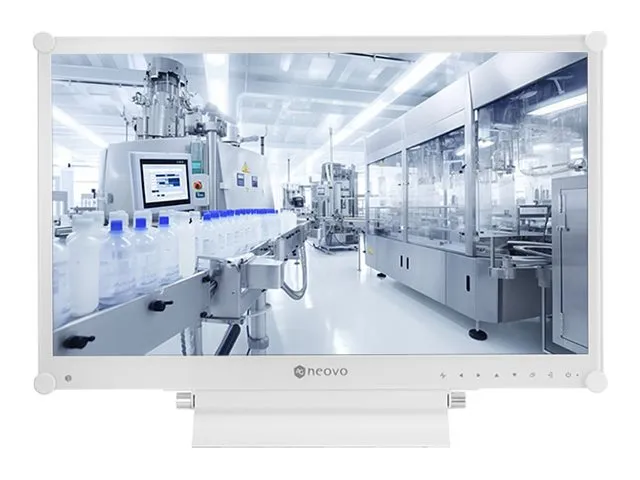Click the machine's control panel screen in the photo
640x480 pixels.
(x=164, y=182)
